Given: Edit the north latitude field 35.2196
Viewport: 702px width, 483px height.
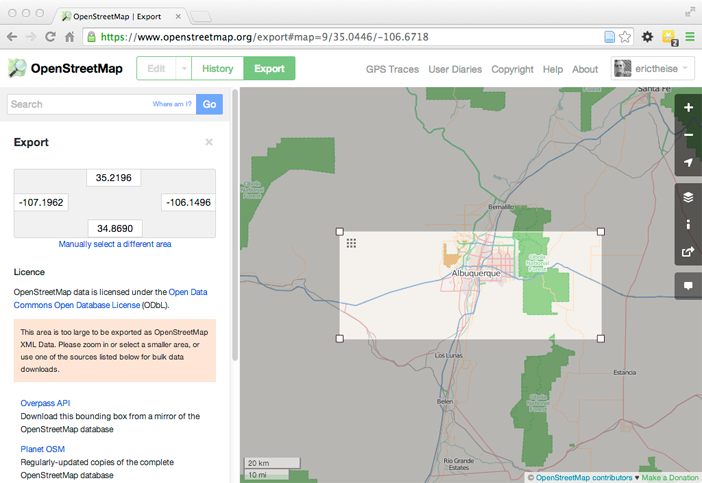Looking at the screenshot, I should 114,178.
